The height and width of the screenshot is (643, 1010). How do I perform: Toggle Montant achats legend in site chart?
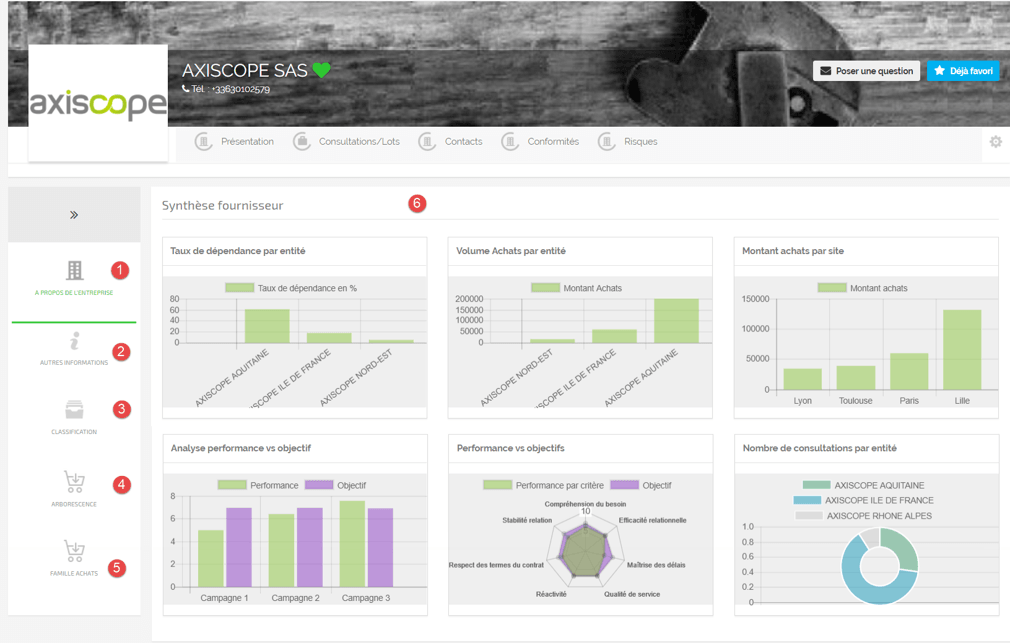(862, 288)
